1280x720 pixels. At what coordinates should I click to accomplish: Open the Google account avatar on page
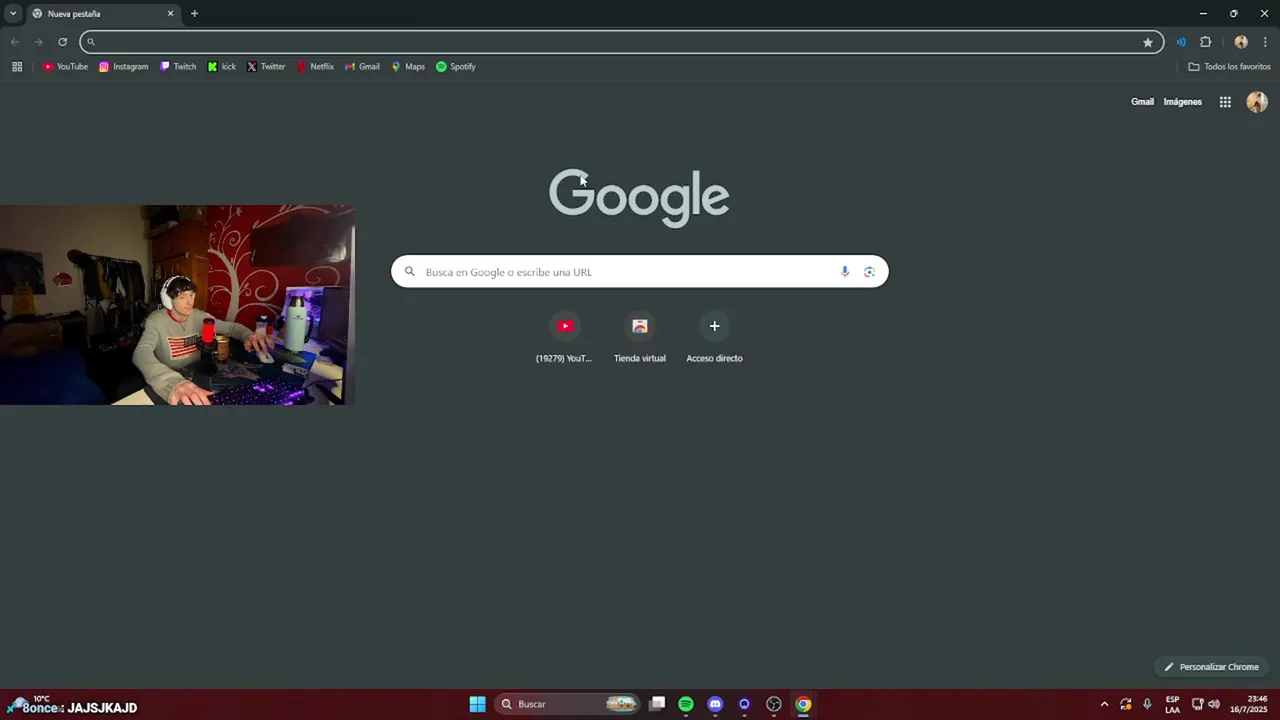coord(1257,102)
